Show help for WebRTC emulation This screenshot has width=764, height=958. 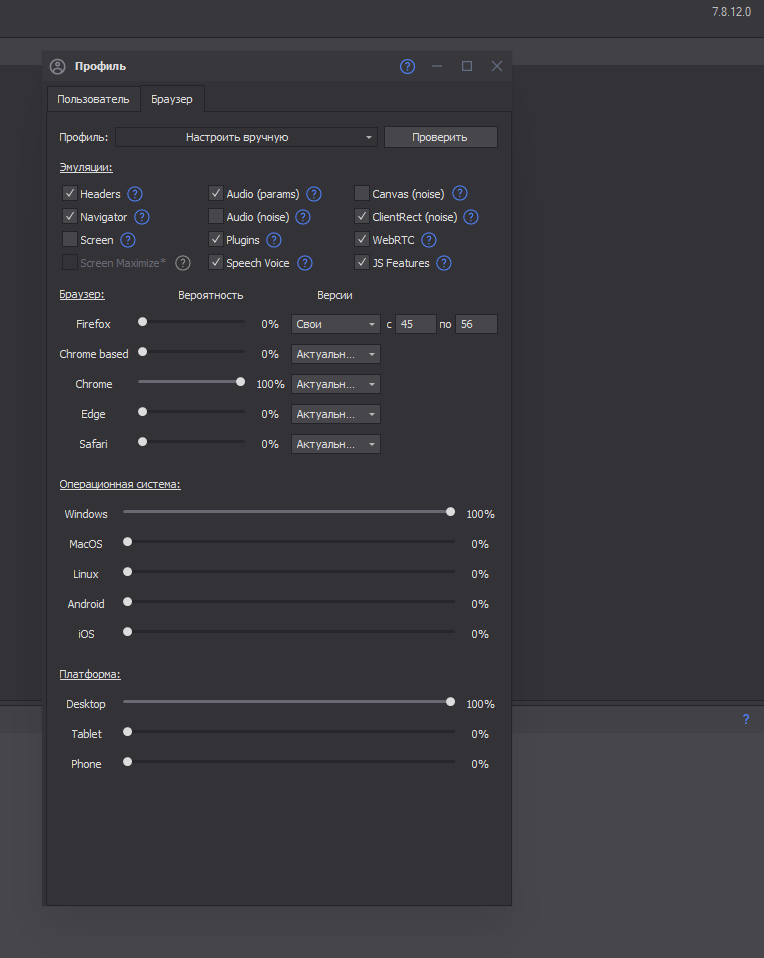point(429,240)
